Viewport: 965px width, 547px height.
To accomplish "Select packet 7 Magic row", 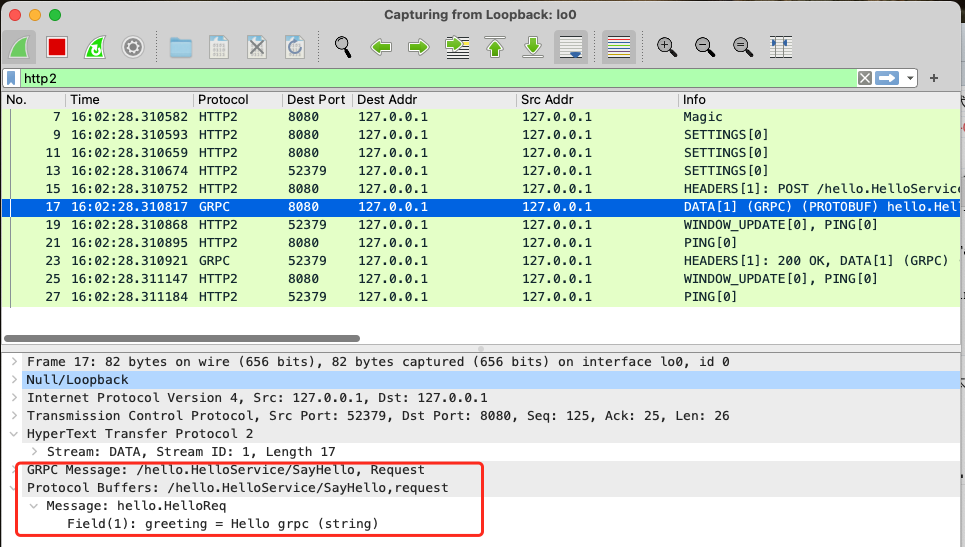I will click(x=480, y=117).
